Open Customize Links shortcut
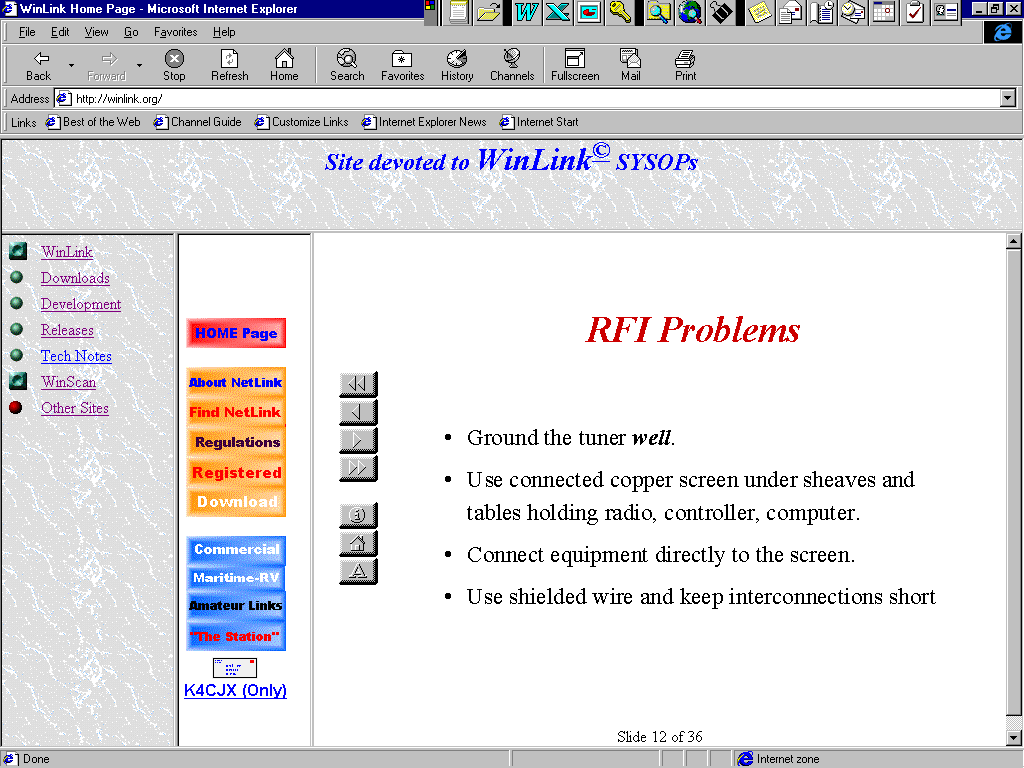Screen dimensions: 1024x768 point(301,122)
